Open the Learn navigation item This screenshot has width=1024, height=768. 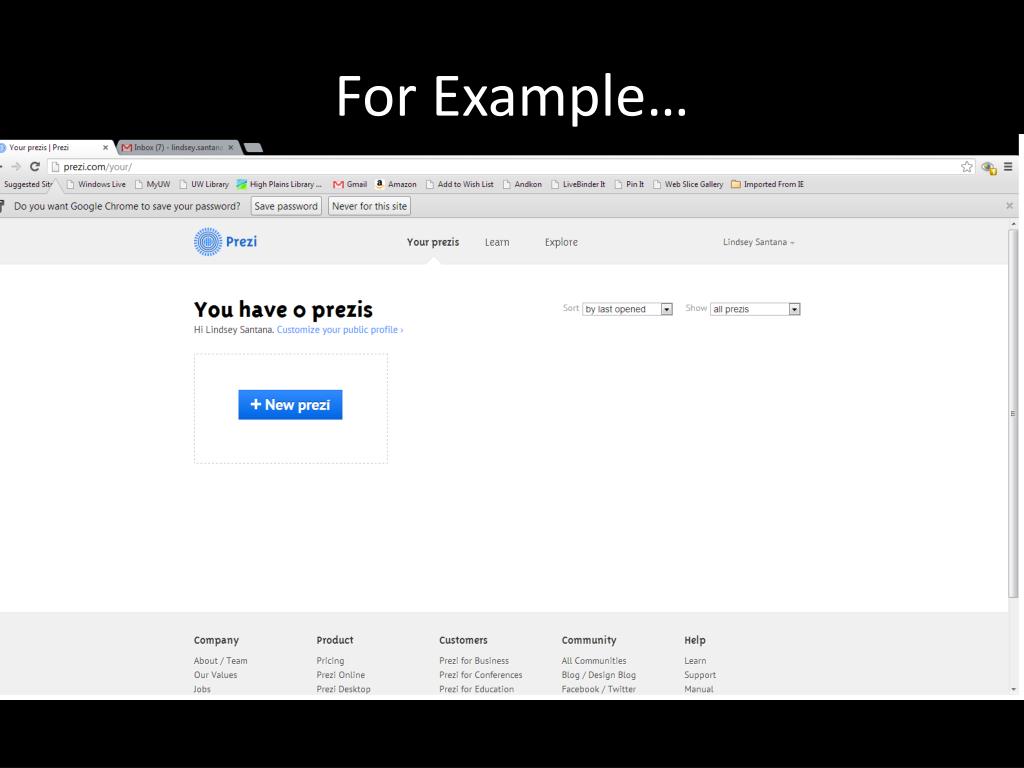point(497,242)
